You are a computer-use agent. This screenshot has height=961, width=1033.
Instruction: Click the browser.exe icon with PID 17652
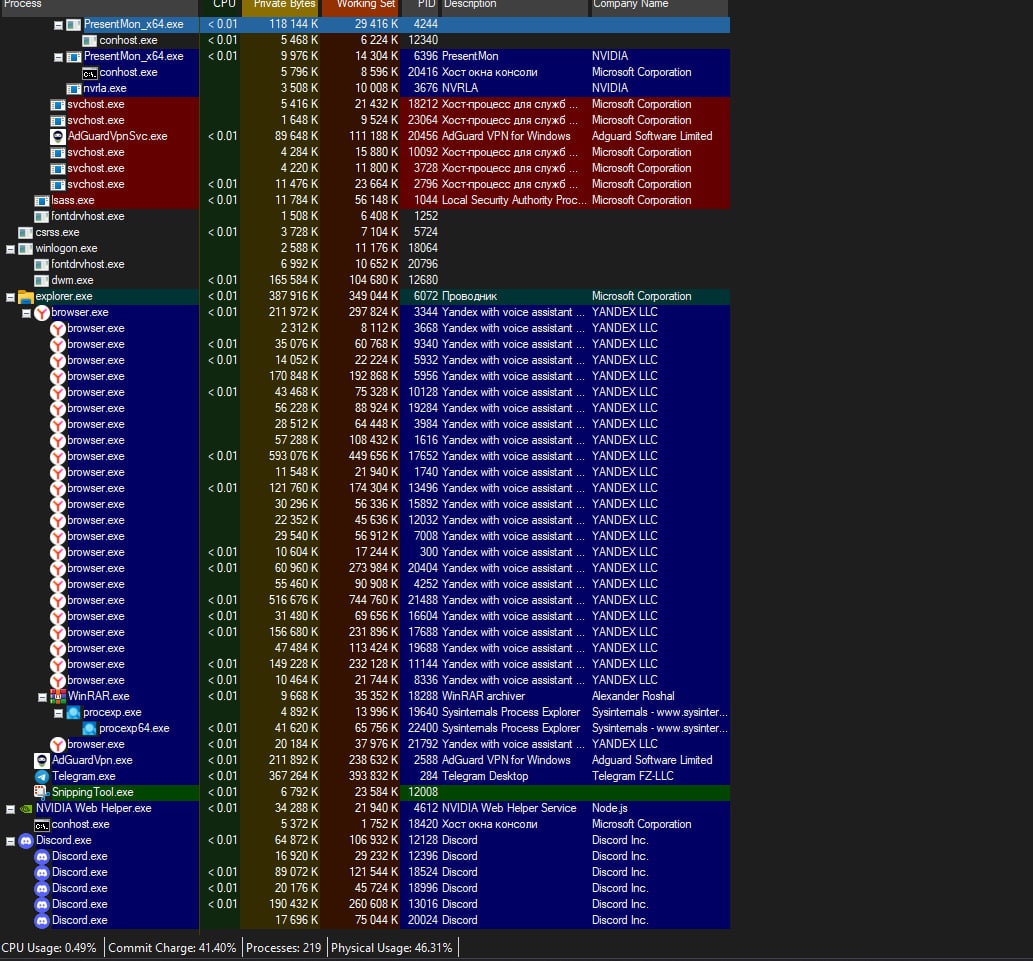pos(58,456)
